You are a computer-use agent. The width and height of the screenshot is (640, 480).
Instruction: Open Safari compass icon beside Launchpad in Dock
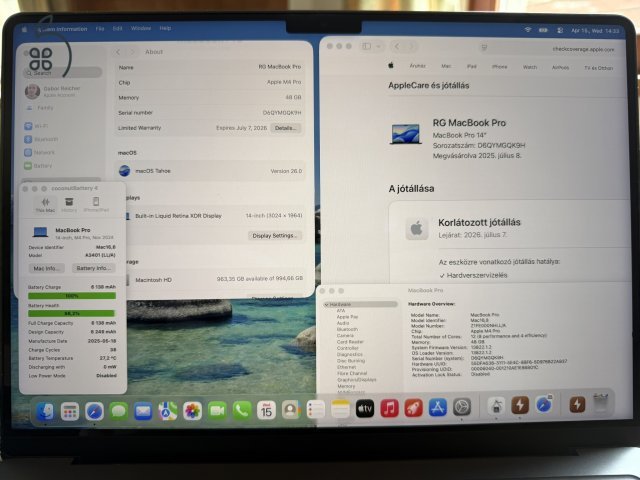(x=94, y=411)
